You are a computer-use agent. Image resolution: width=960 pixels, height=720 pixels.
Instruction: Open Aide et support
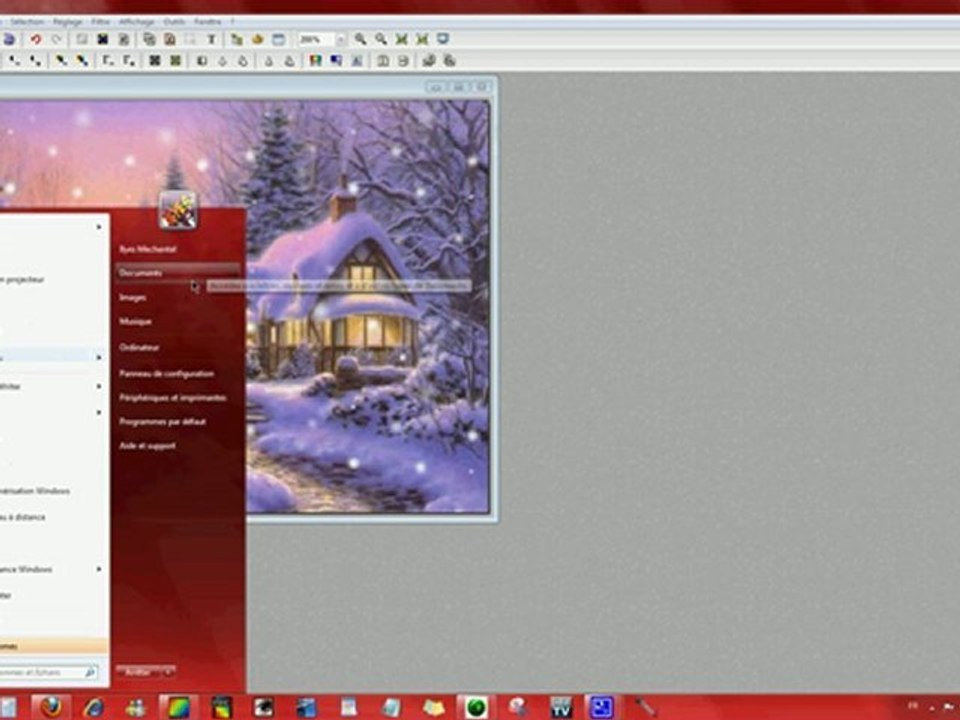click(147, 446)
